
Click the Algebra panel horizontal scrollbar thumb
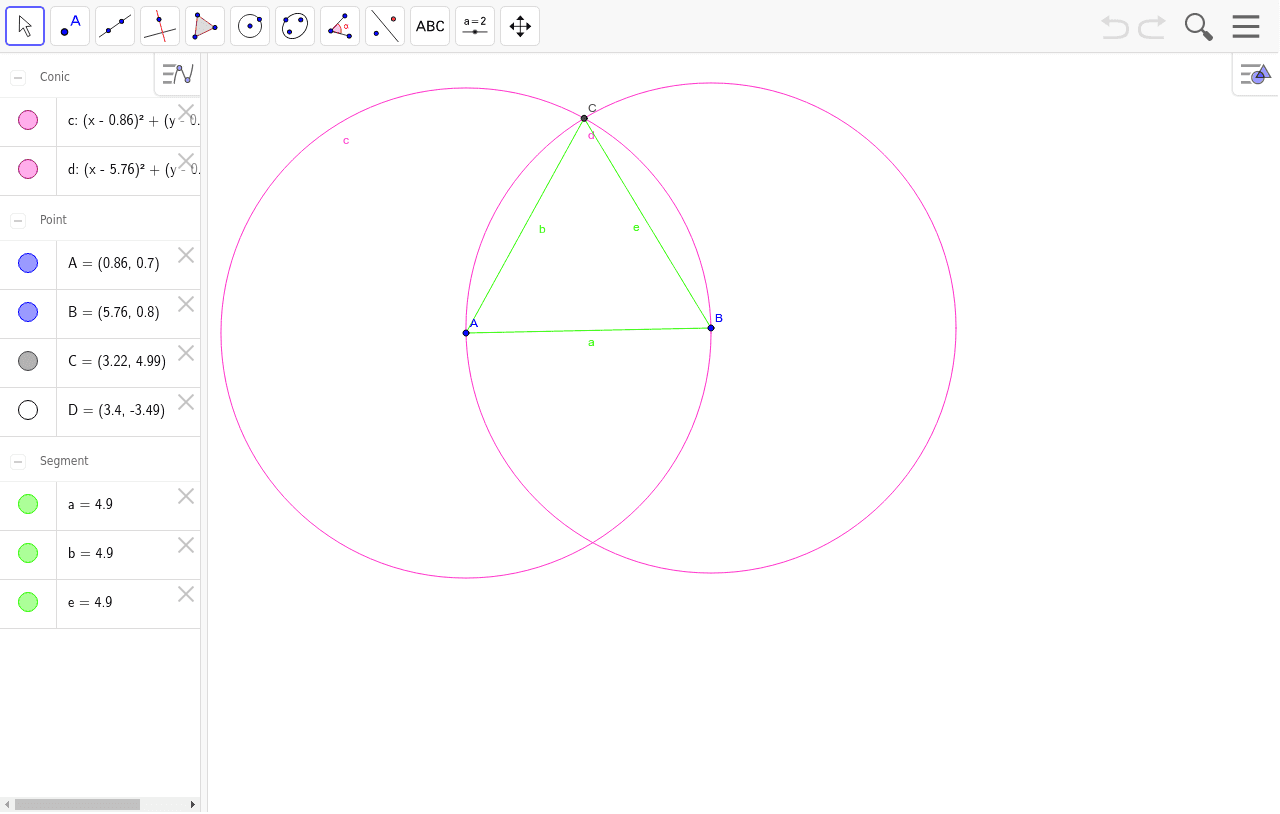[x=77, y=804]
